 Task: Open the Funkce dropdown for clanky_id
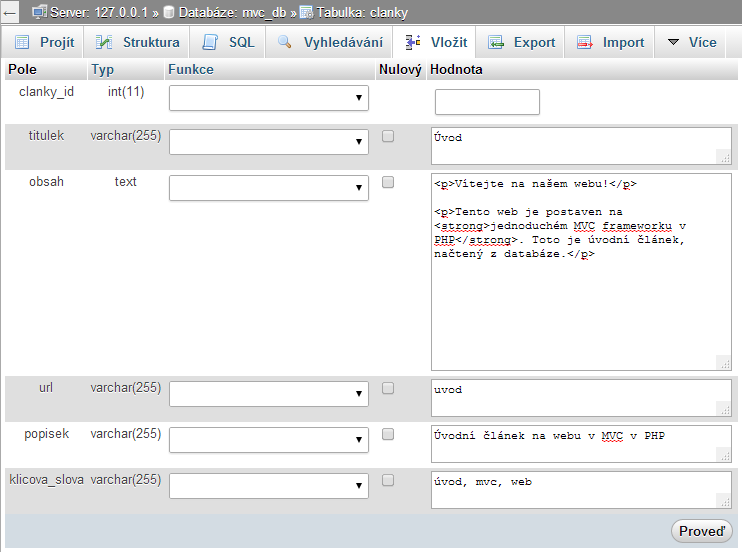[x=269, y=98]
